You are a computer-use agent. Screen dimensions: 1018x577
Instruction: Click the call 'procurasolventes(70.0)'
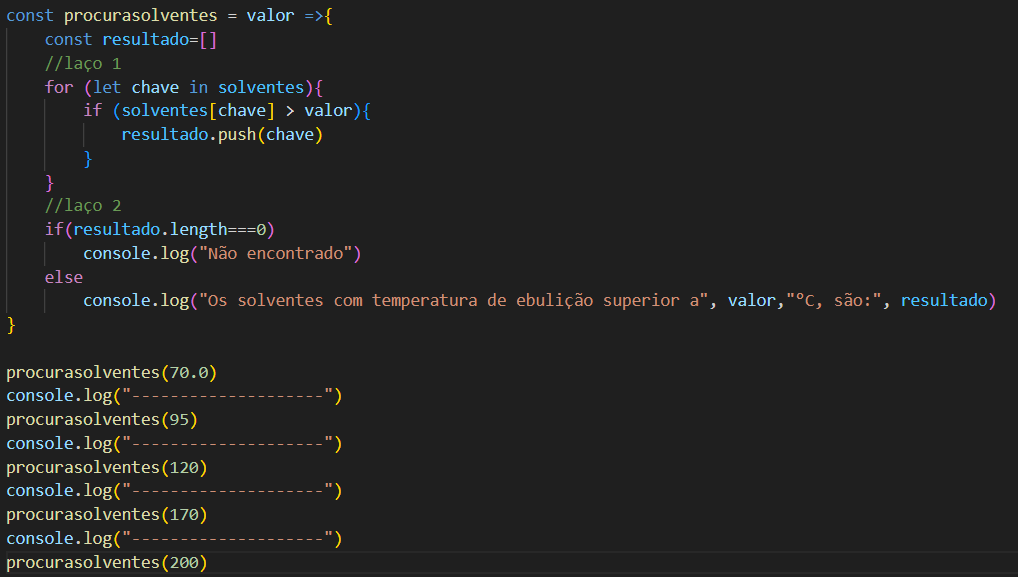pos(112,372)
